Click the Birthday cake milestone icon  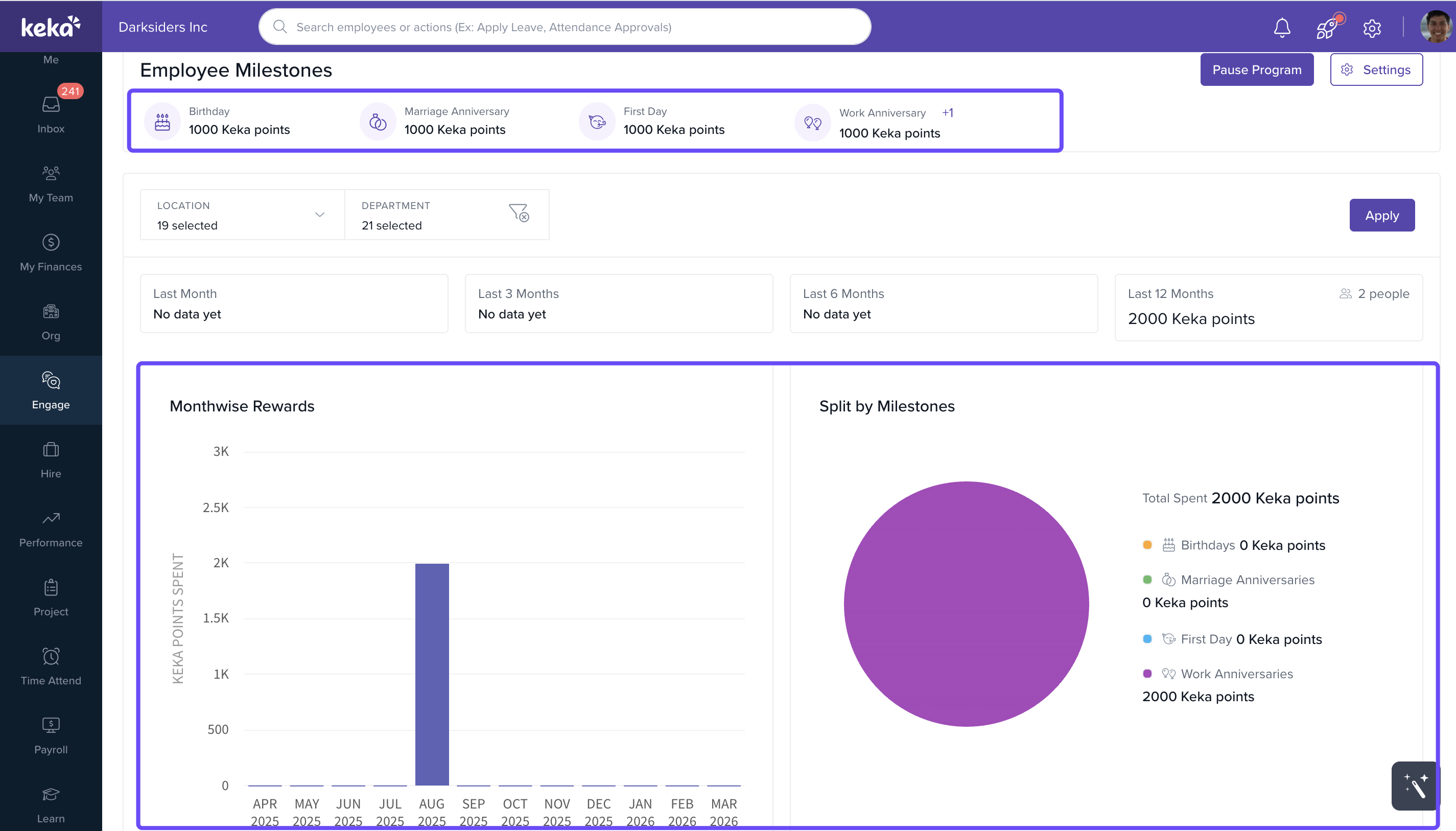(162, 121)
